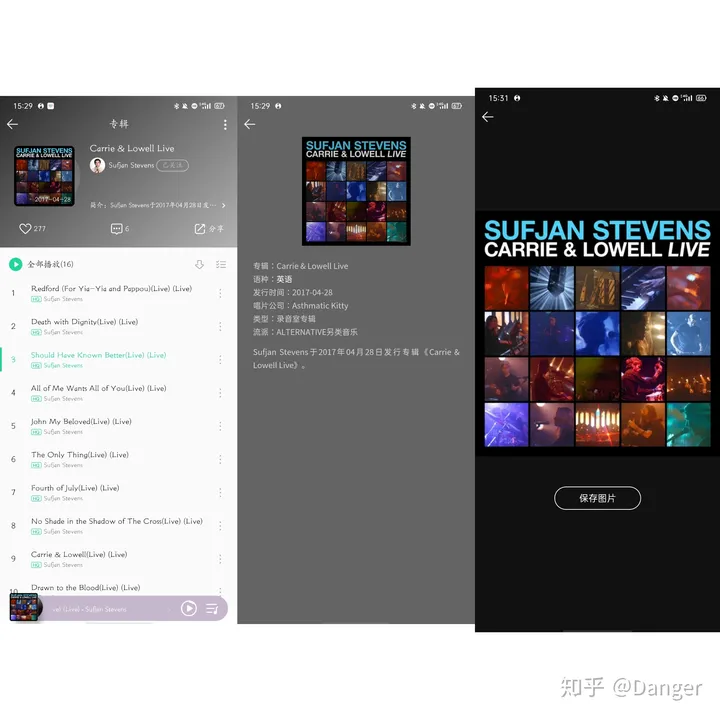Tap ALTERNATIVE genre line
This screenshot has height=720, width=720.
click(x=305, y=332)
